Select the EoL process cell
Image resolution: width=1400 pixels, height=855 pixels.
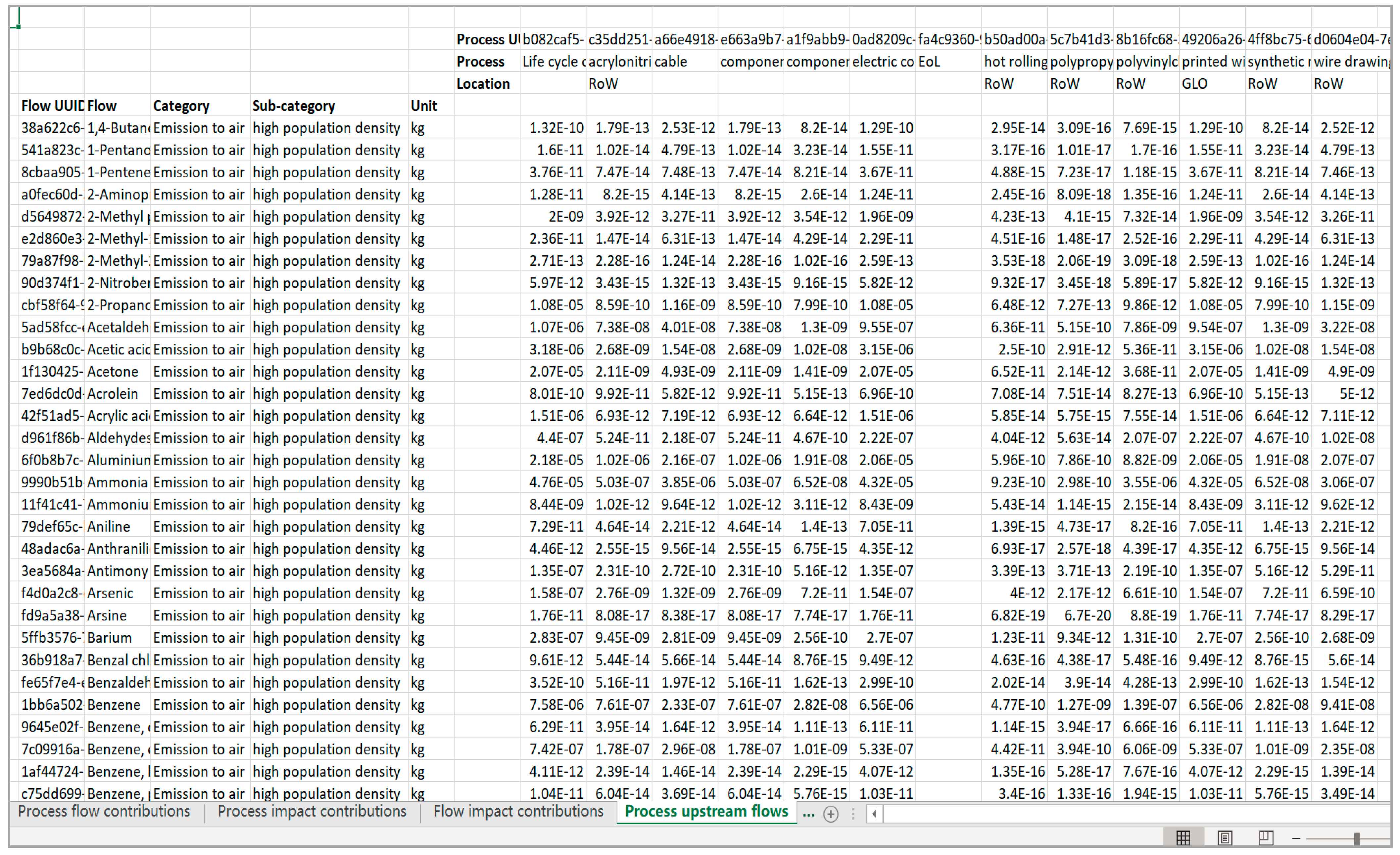[x=949, y=61]
